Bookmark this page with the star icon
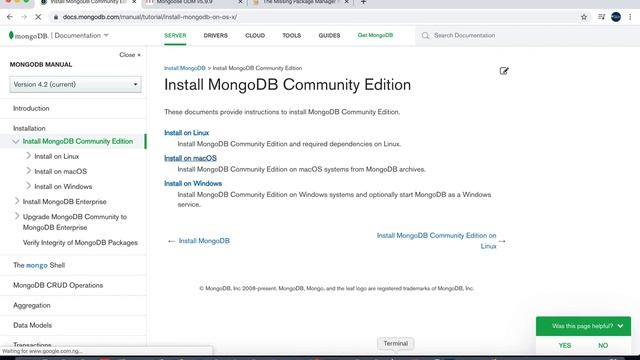 pos(584,17)
